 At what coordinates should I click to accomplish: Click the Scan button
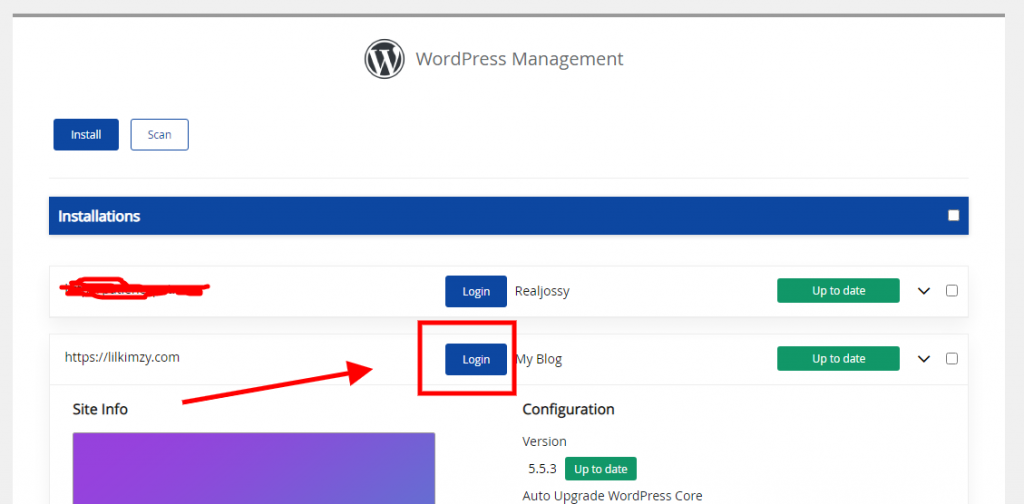click(x=159, y=134)
